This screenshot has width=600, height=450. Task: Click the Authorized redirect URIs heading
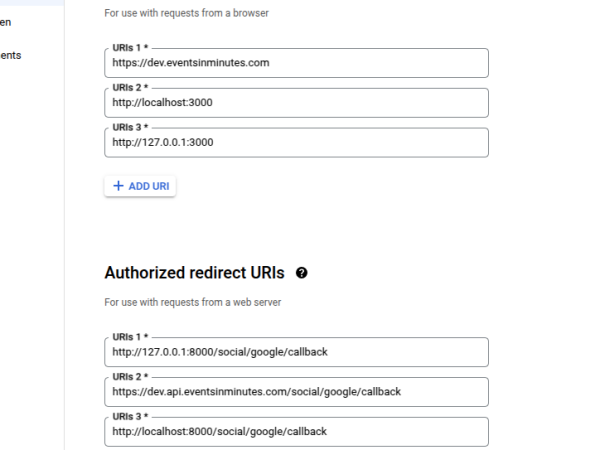[x=194, y=273]
